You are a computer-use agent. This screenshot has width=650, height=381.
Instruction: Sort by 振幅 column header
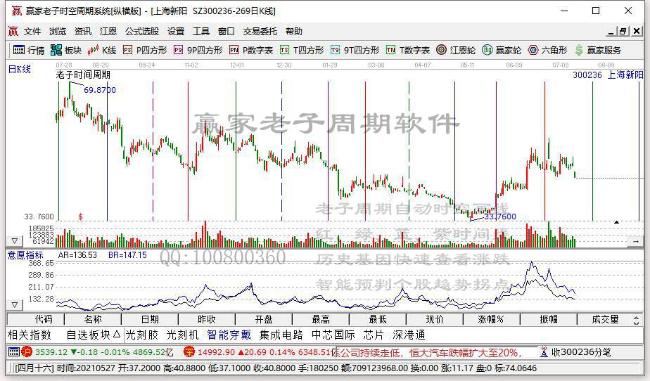549,319
